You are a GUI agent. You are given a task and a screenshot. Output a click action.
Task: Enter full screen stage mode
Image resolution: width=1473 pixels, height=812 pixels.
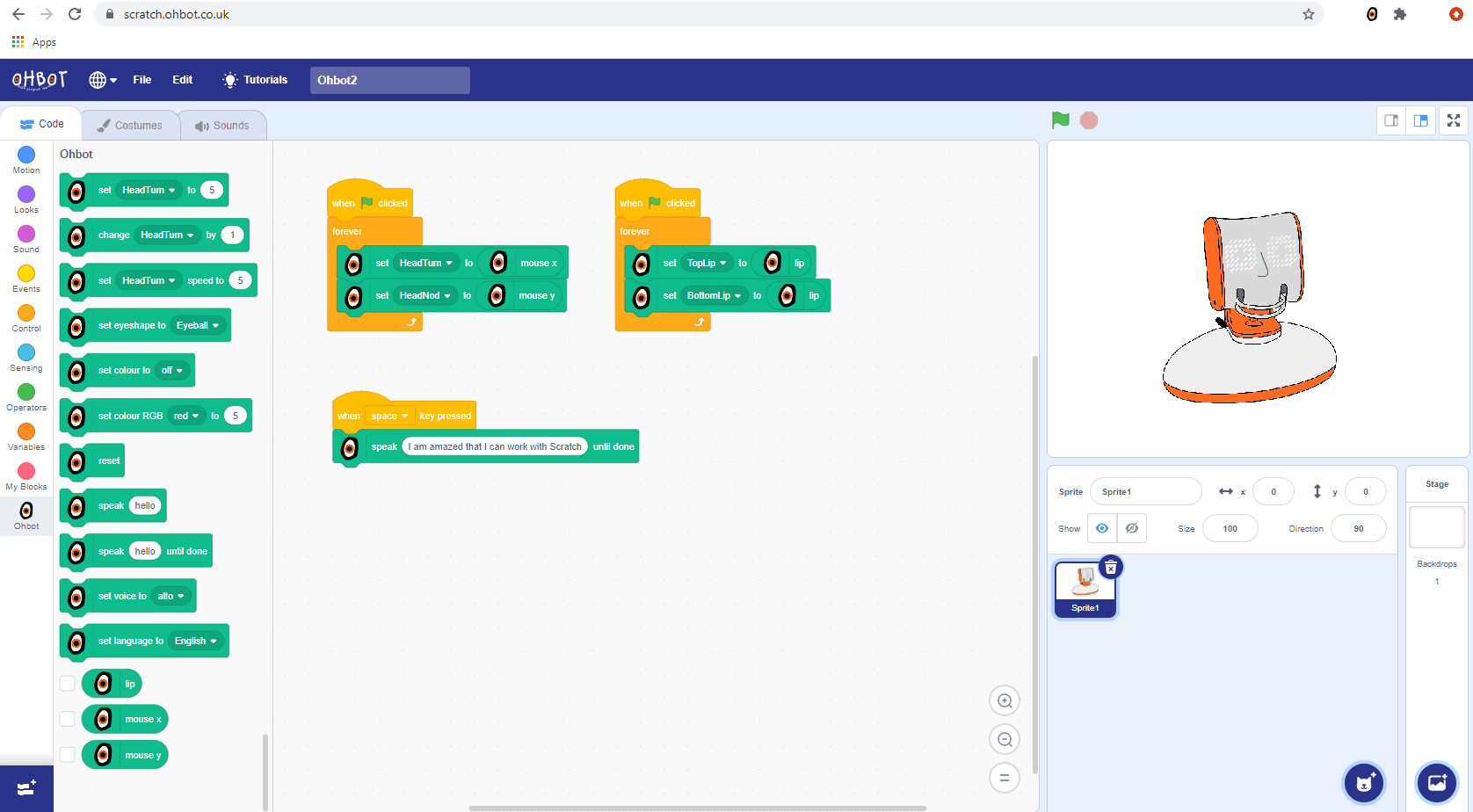coord(1454,121)
